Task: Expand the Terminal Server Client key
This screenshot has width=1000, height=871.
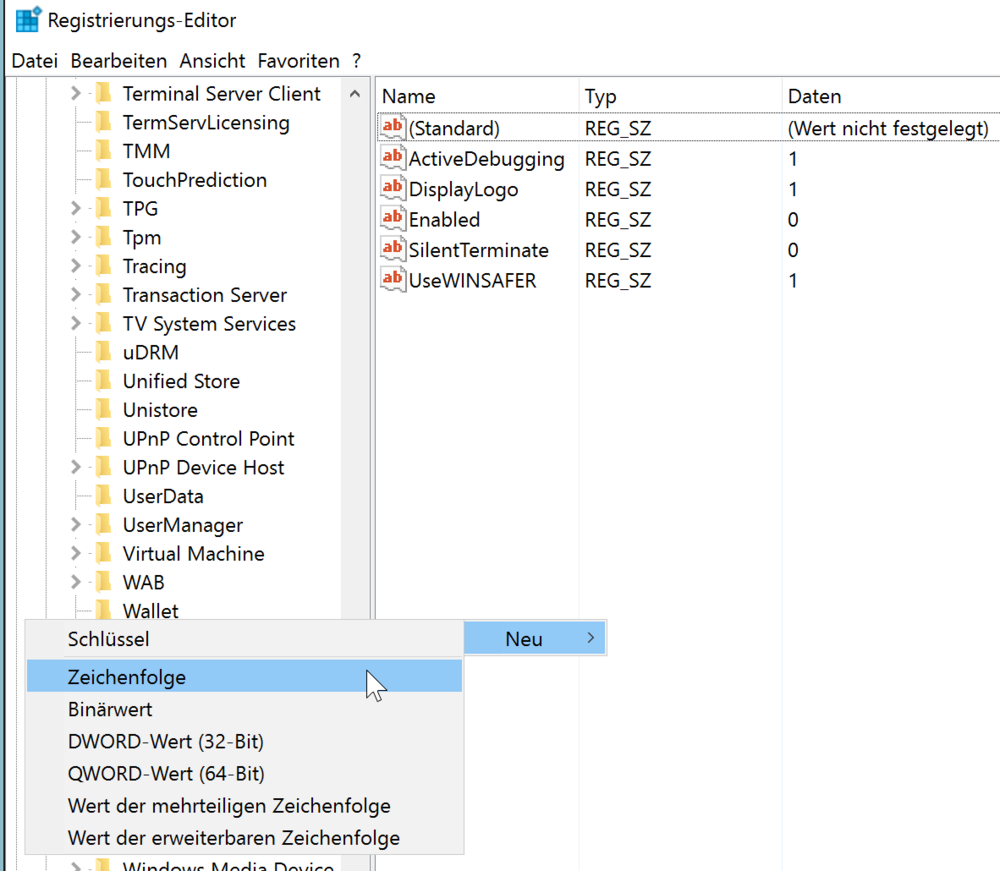Action: pos(76,94)
